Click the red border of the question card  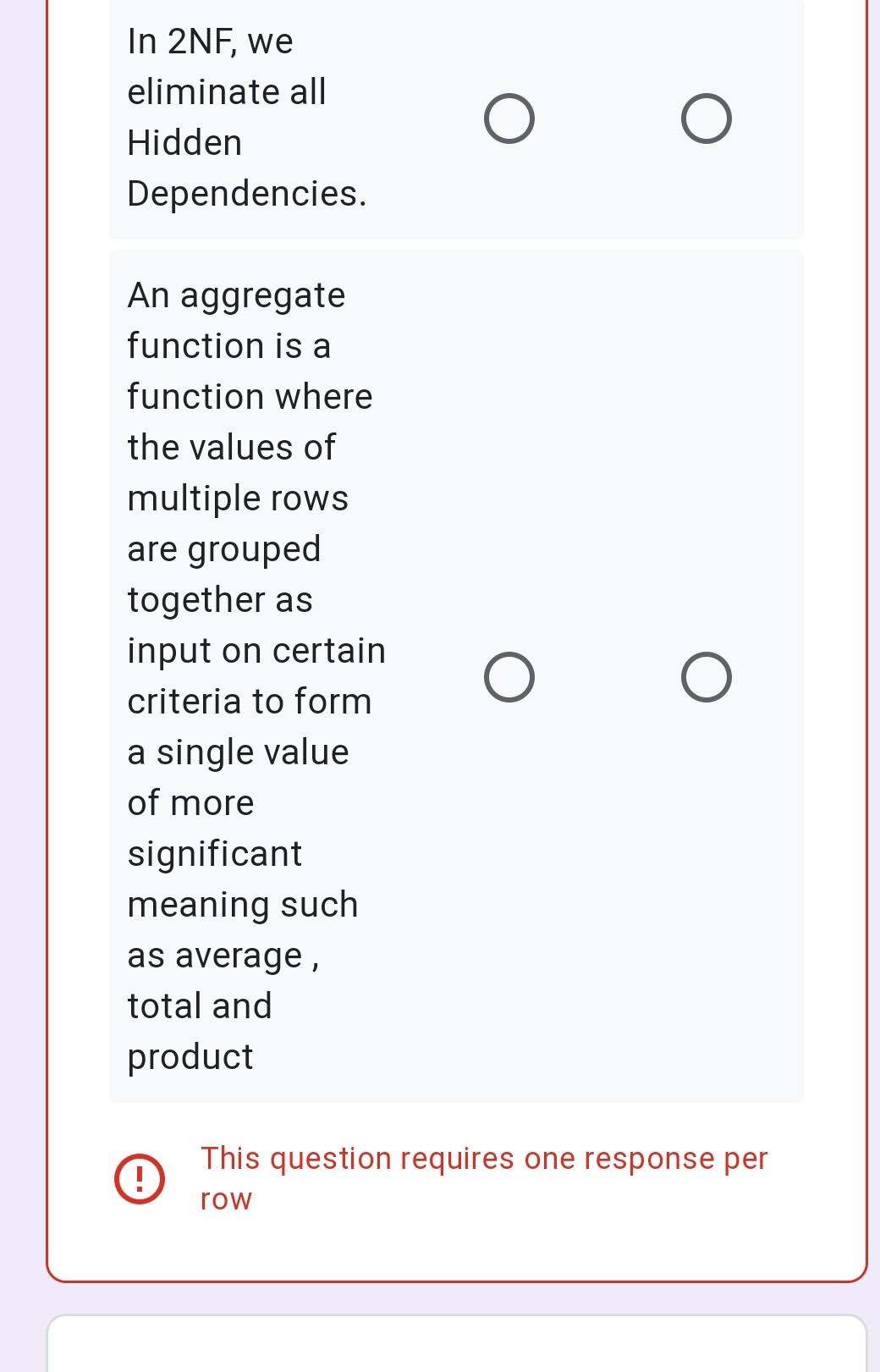[x=47, y=677]
